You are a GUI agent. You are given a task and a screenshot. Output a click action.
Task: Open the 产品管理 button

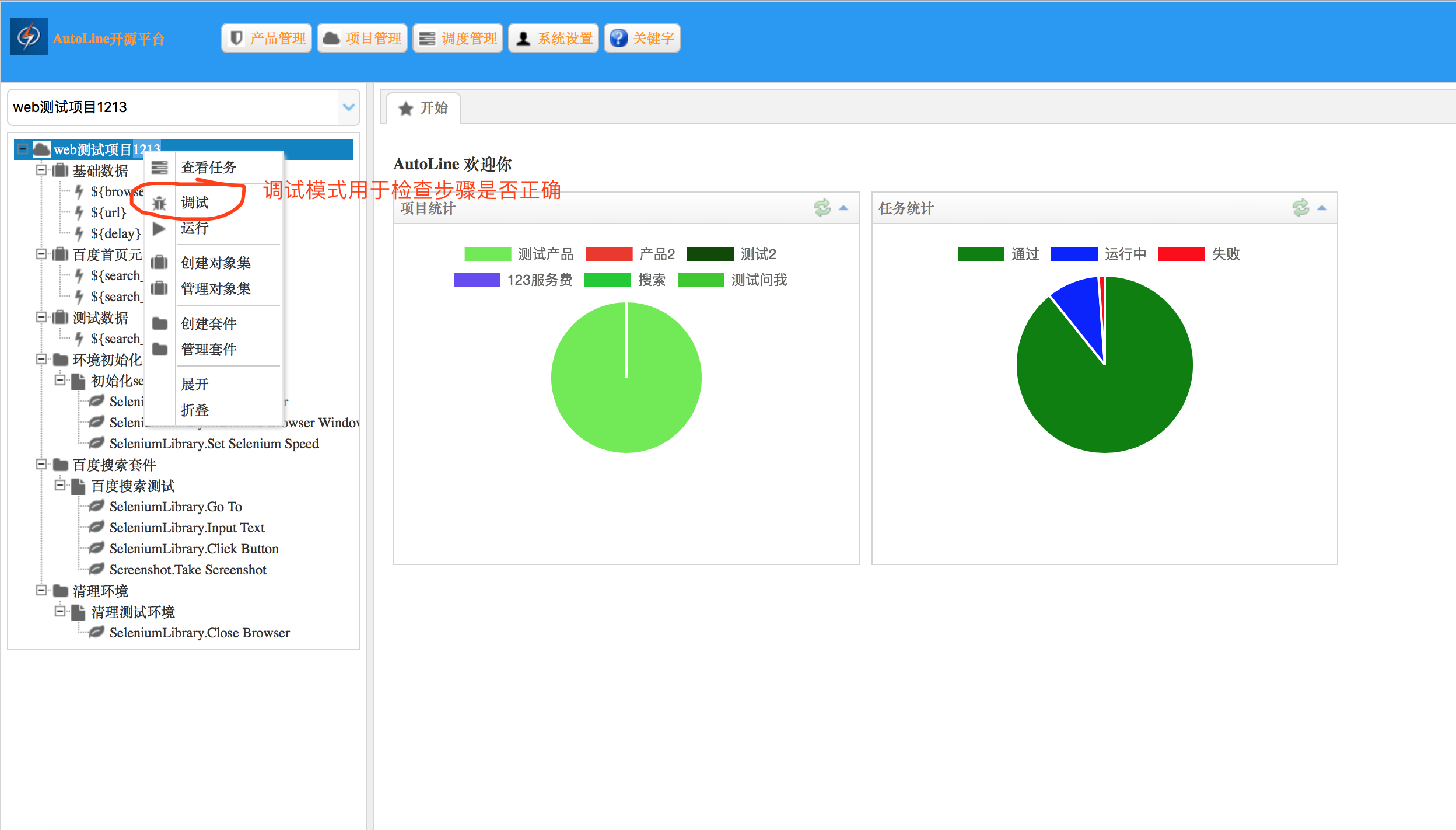click(x=267, y=39)
